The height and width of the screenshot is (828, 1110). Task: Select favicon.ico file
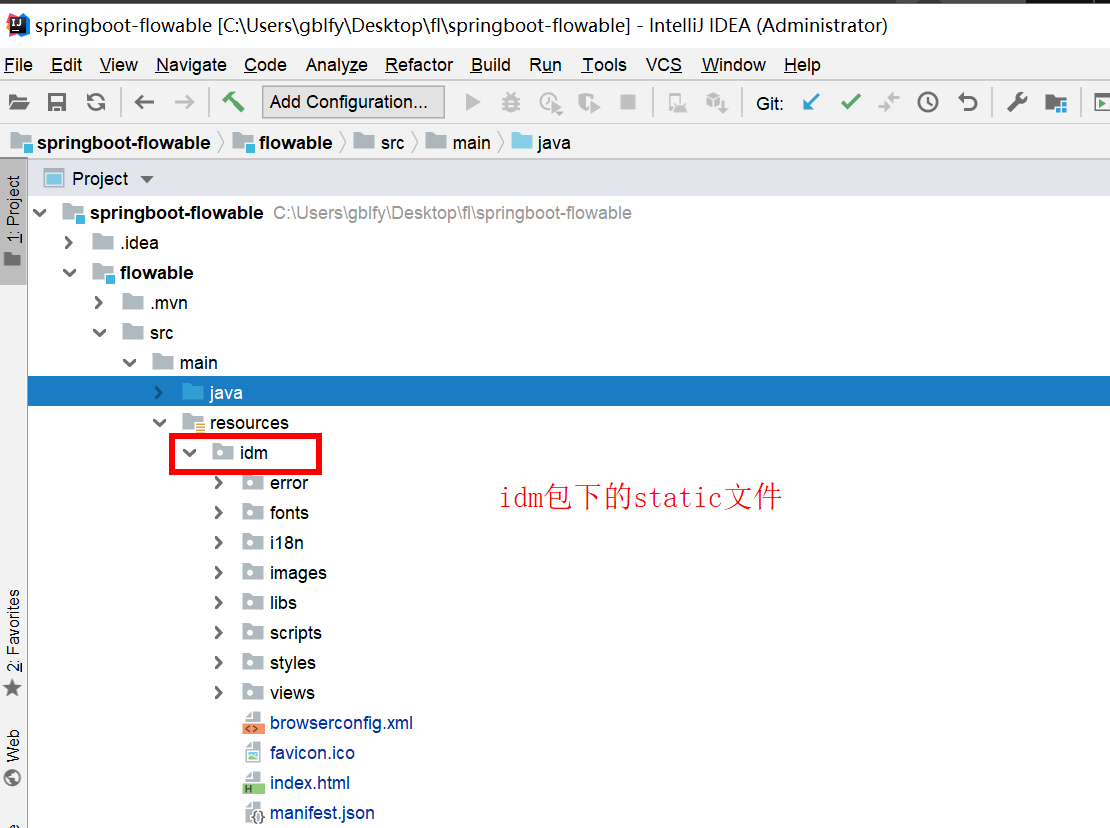pyautogui.click(x=311, y=753)
